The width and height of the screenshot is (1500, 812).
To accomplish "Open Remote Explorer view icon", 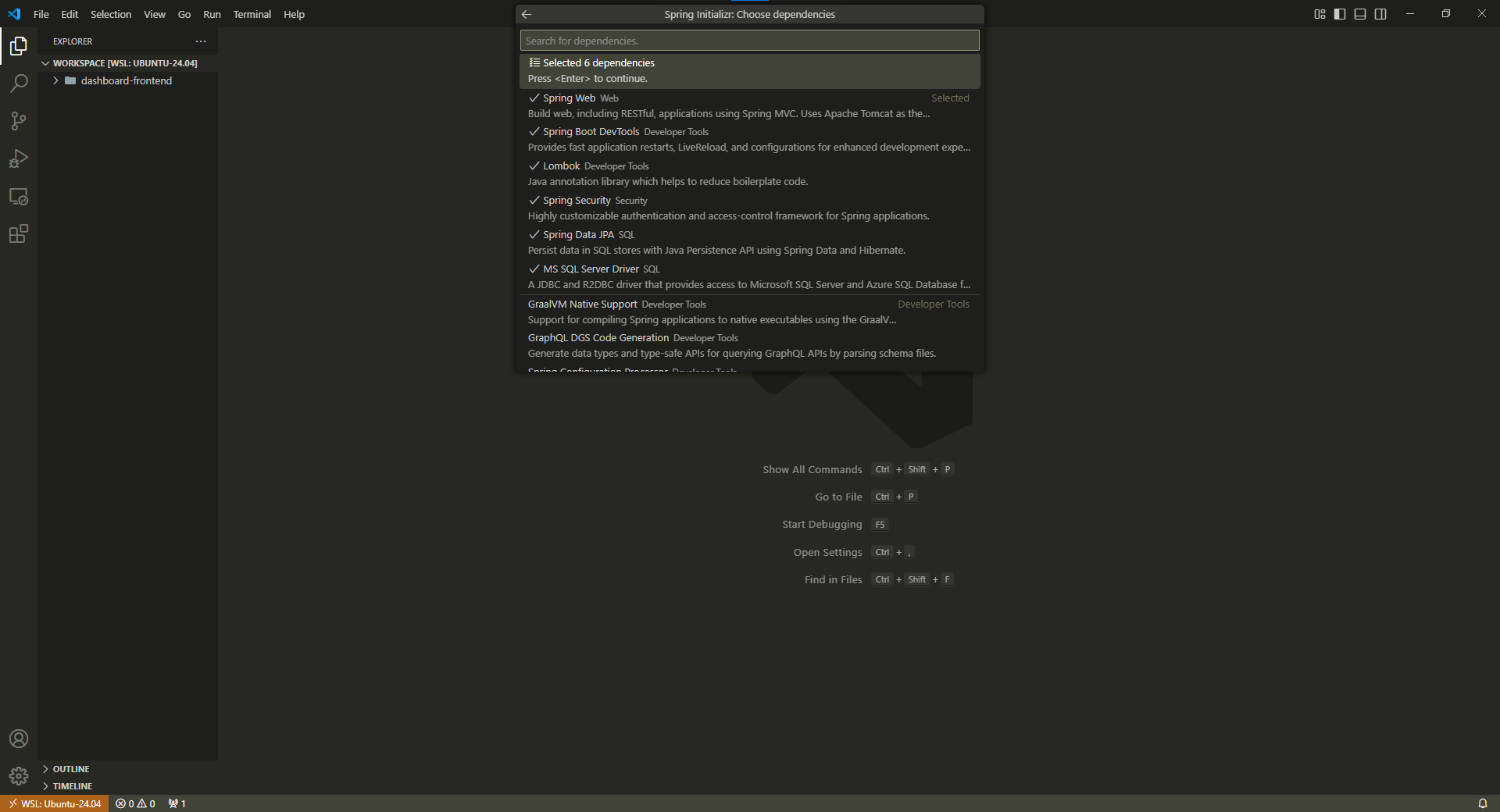I will click(19, 196).
